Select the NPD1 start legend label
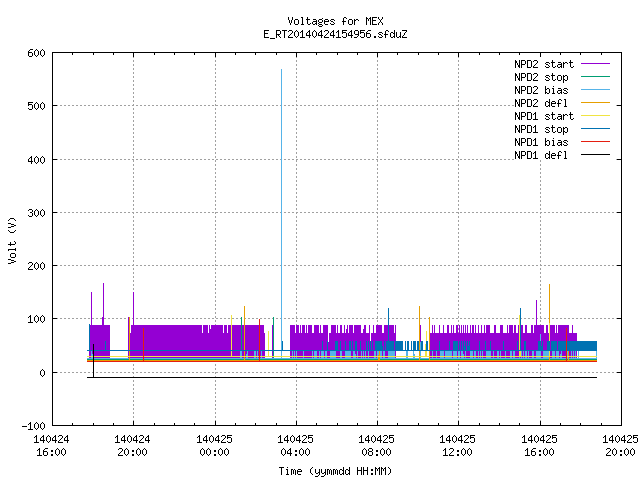Image resolution: width=640 pixels, height=480 pixels. pos(544,116)
